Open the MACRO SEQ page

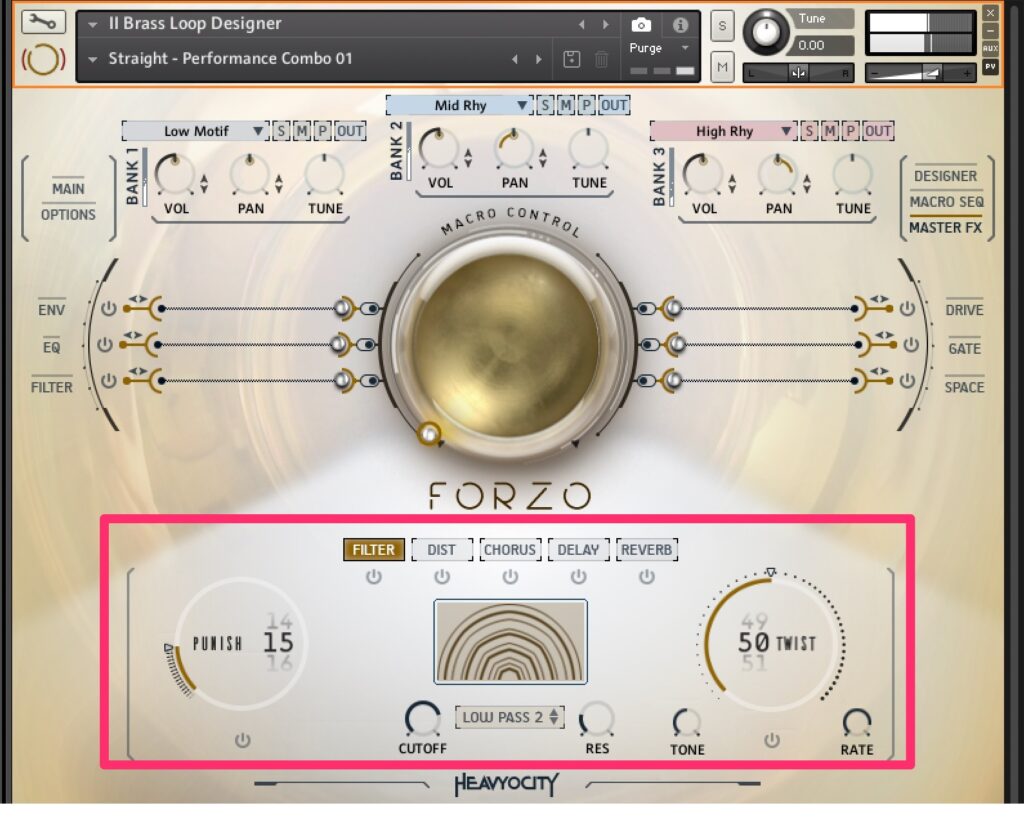pos(946,201)
